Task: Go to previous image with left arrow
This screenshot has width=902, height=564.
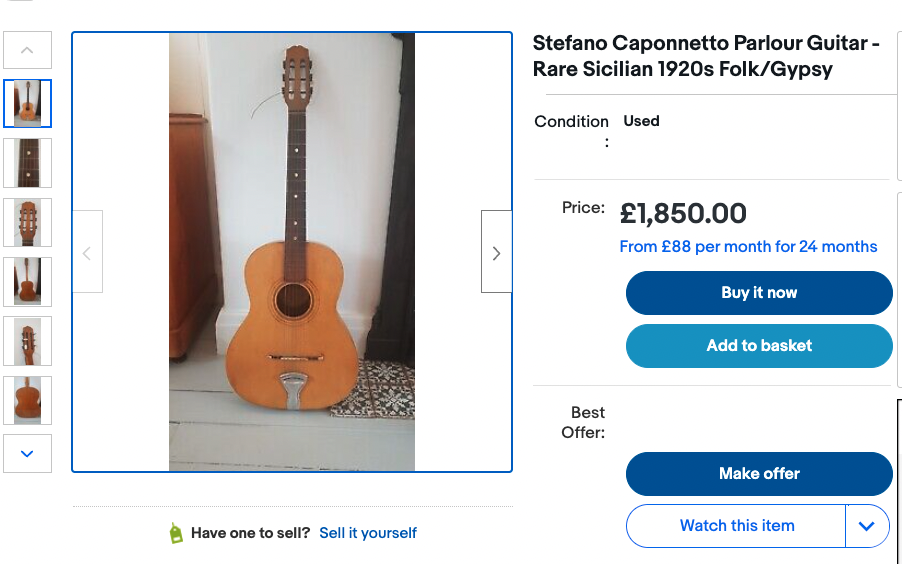Action: point(87,252)
